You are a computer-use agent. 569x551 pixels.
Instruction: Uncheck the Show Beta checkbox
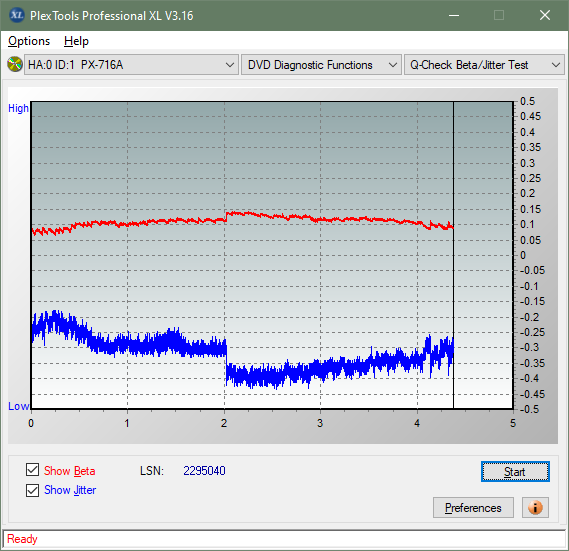click(x=32, y=469)
